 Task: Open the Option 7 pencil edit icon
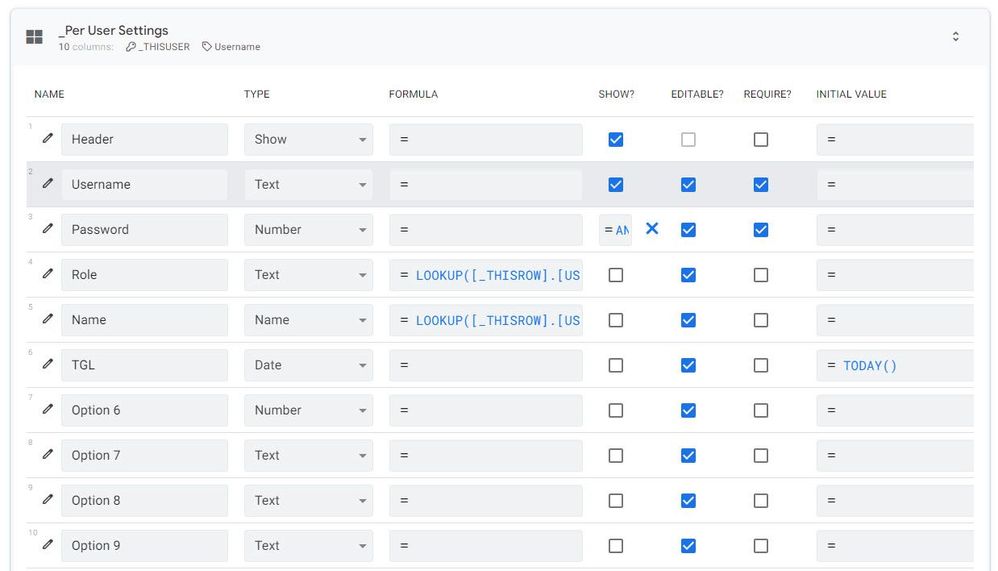tap(48, 455)
